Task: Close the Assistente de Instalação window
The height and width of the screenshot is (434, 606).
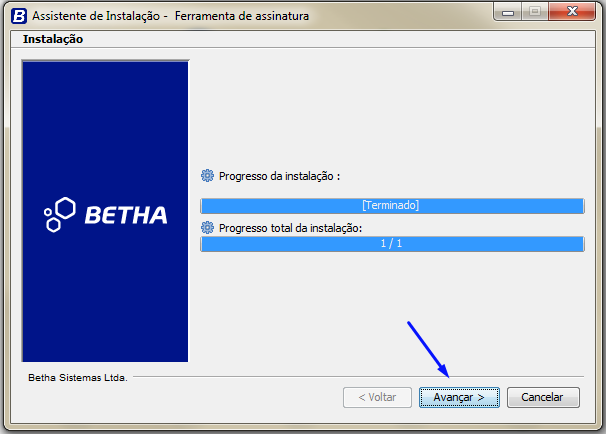Action: click(x=572, y=12)
